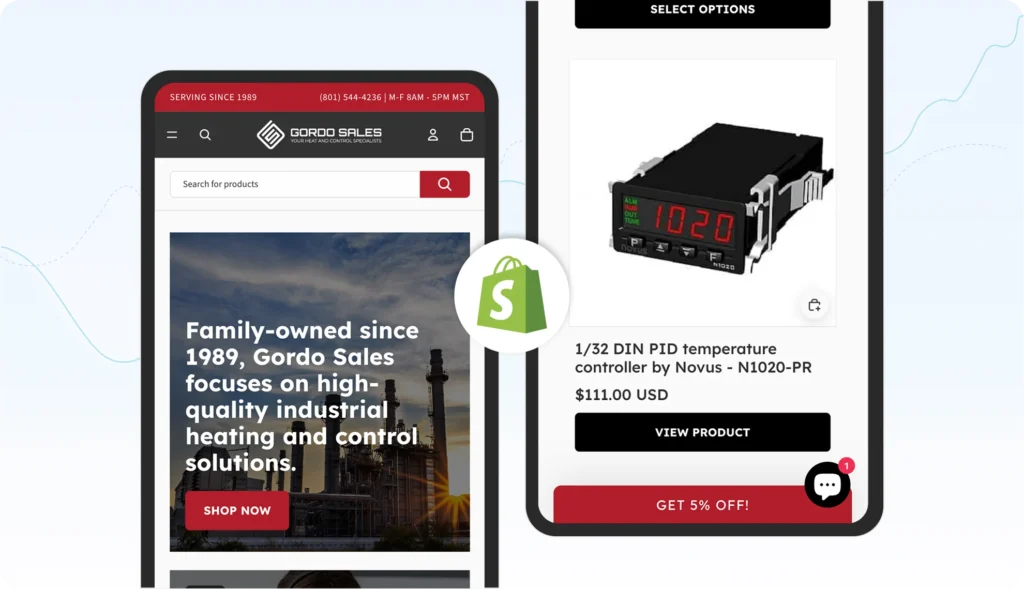The height and width of the screenshot is (589, 1024).
Task: Click the Serving Since 1989 announcement text
Action: tap(213, 97)
